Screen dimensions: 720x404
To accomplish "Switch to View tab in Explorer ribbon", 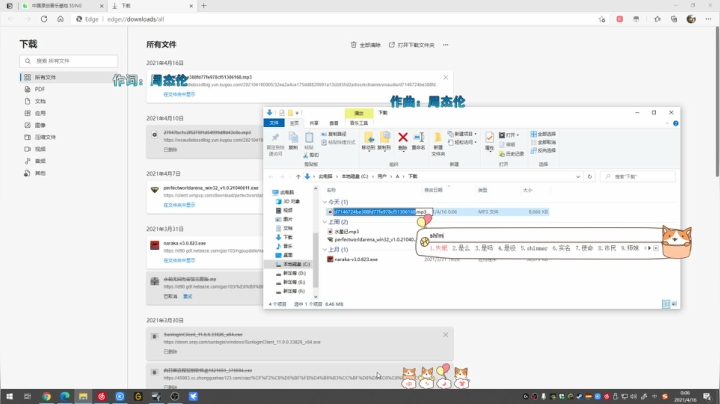I will [x=334, y=123].
